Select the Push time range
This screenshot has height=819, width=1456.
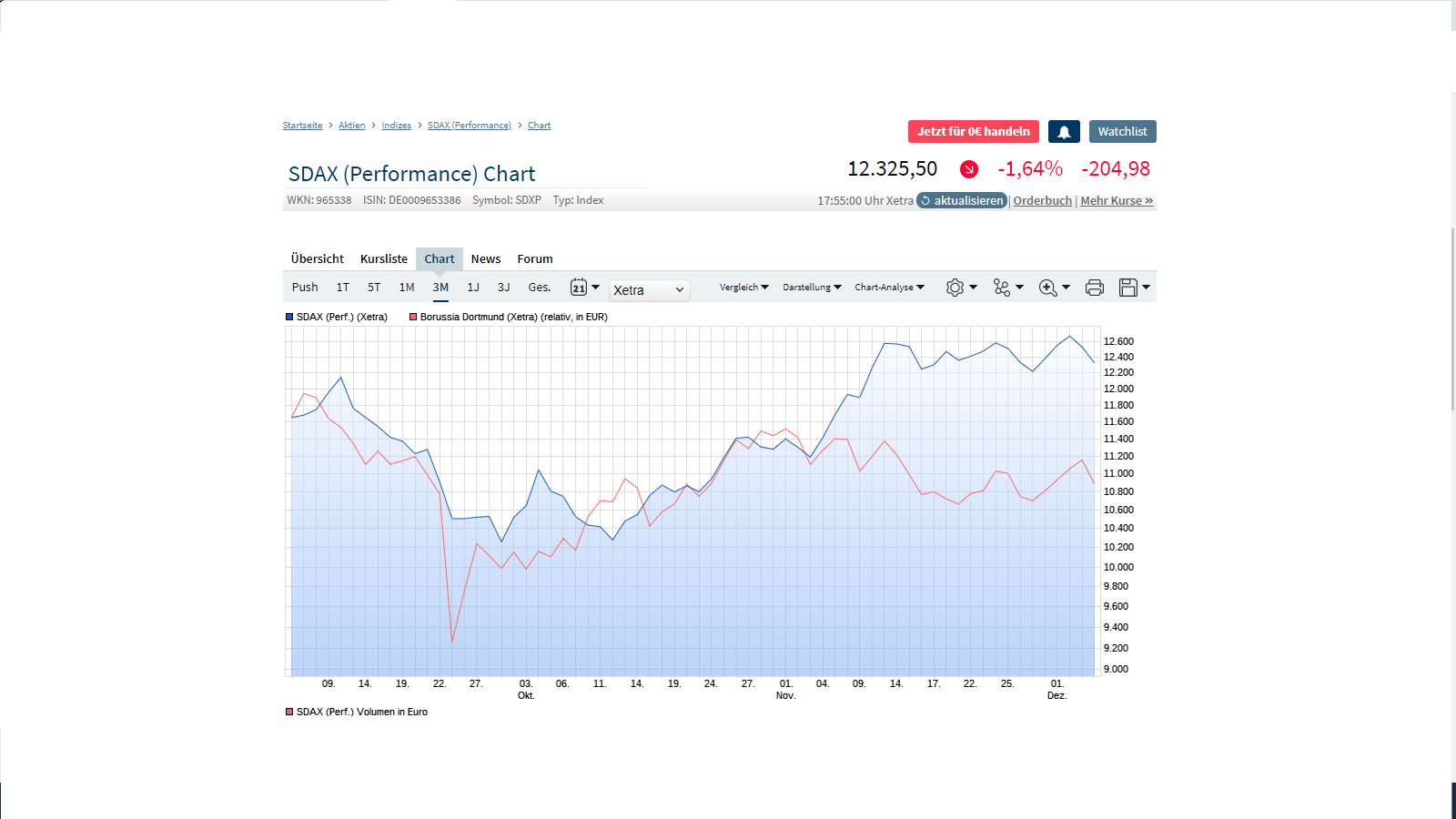305,288
